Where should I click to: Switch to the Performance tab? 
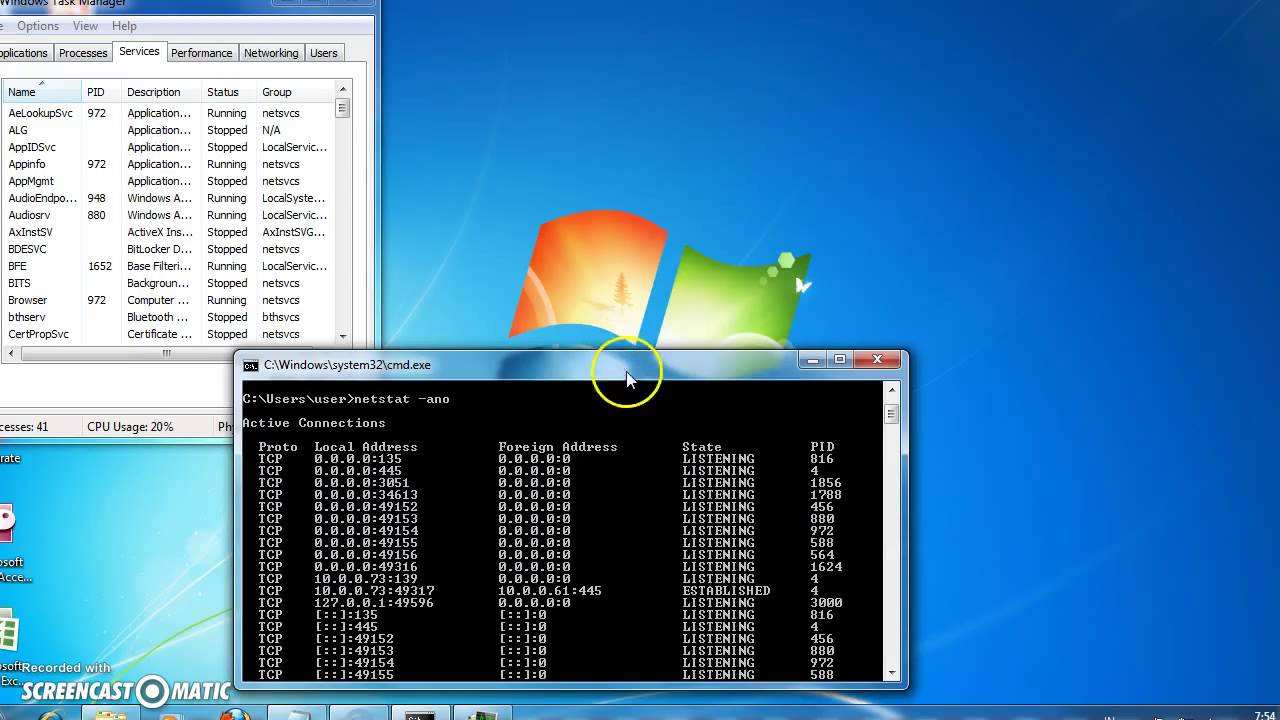click(x=201, y=53)
